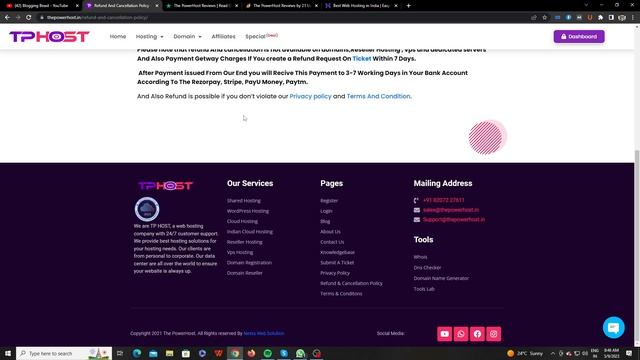640x360 pixels.
Task: Open Dns Checker under Tools
Action: 427,268
